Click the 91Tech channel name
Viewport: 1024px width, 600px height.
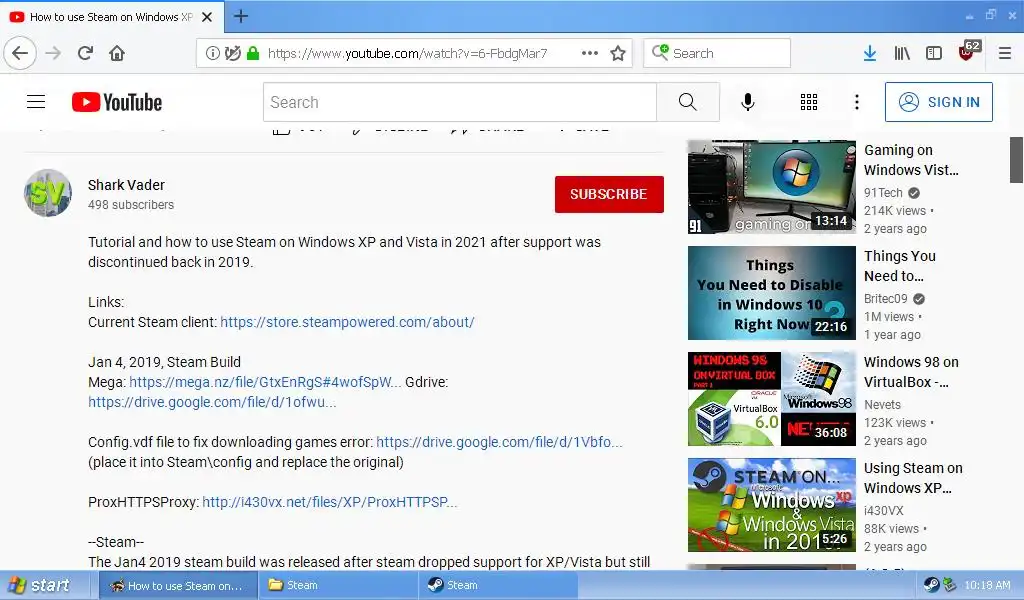[x=883, y=193]
